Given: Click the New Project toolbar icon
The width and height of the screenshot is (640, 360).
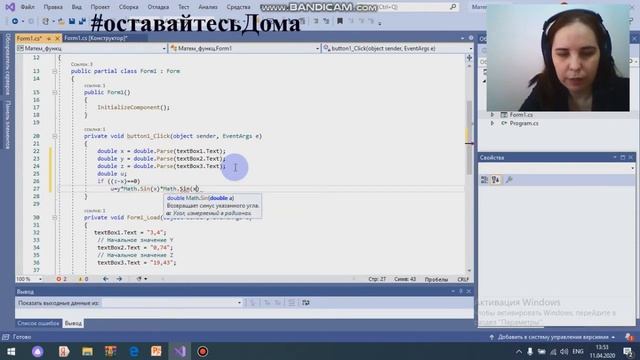Looking at the screenshot, I should tap(45, 21).
